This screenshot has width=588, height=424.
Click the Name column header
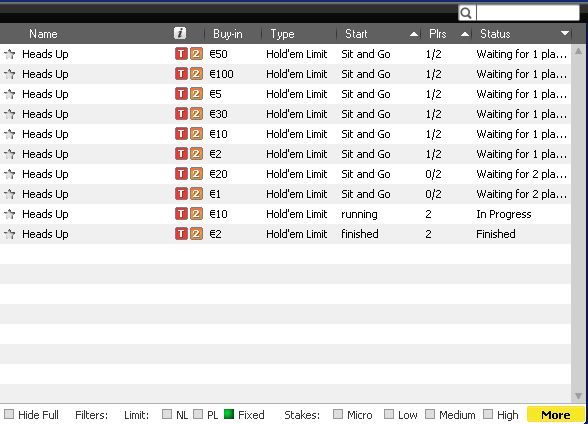point(43,34)
